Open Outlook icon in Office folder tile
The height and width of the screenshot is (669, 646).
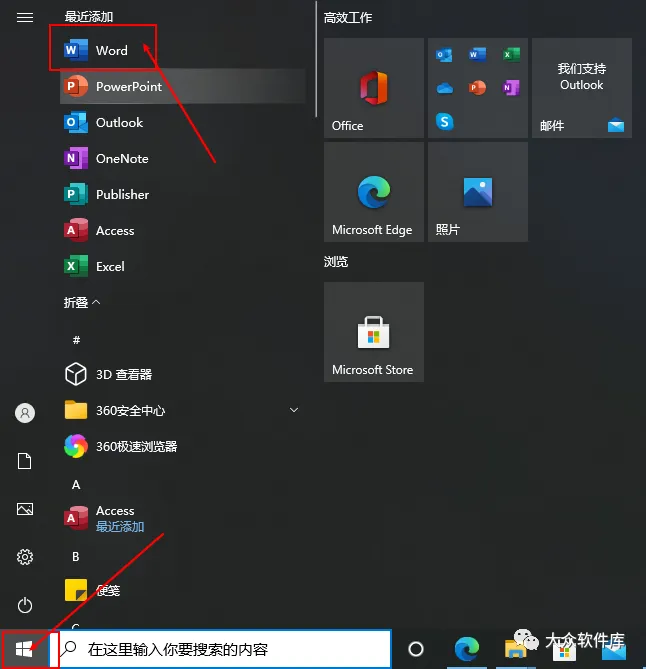point(444,55)
